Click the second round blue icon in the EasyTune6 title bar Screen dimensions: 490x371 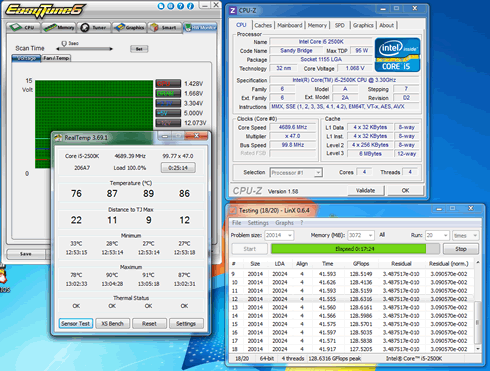pyautogui.click(x=171, y=6)
